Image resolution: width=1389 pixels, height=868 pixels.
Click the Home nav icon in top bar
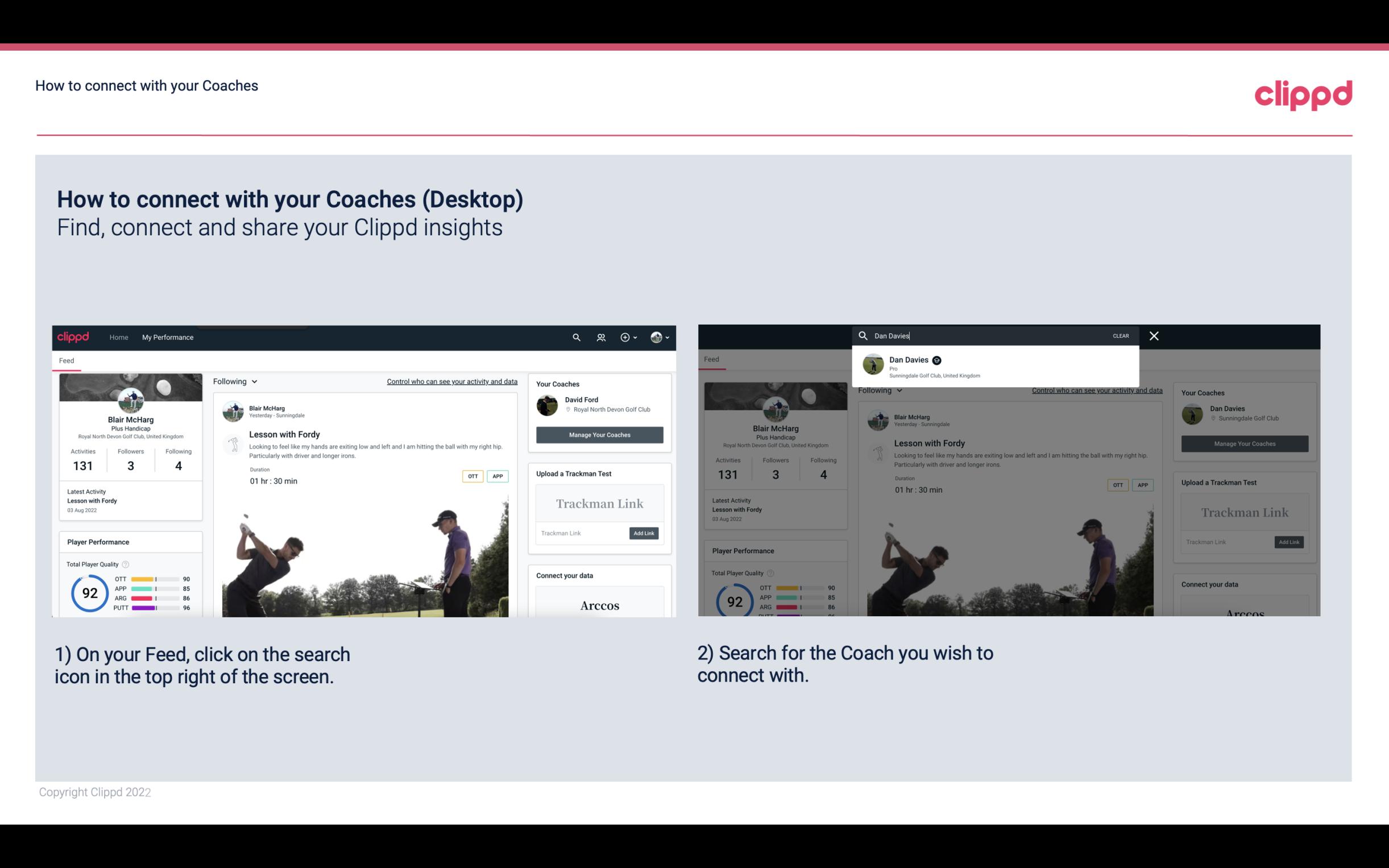119,337
